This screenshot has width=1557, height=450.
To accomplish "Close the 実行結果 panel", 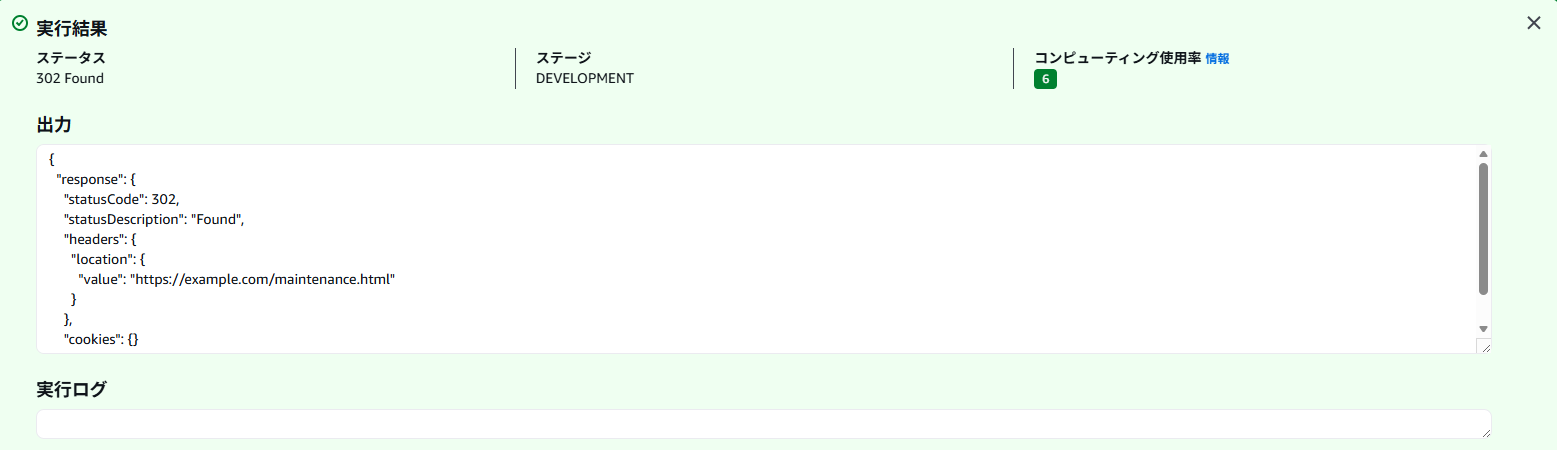I will point(1533,23).
